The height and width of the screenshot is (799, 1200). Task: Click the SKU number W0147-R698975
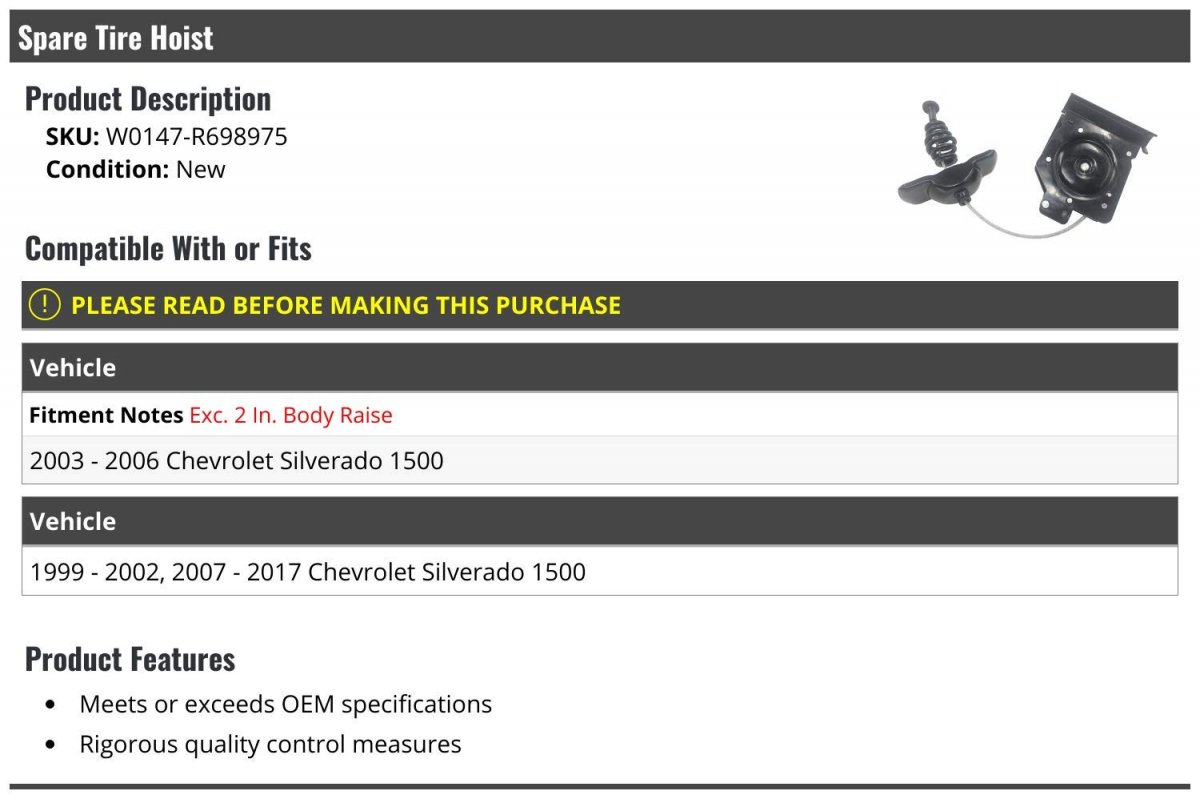[196, 137]
